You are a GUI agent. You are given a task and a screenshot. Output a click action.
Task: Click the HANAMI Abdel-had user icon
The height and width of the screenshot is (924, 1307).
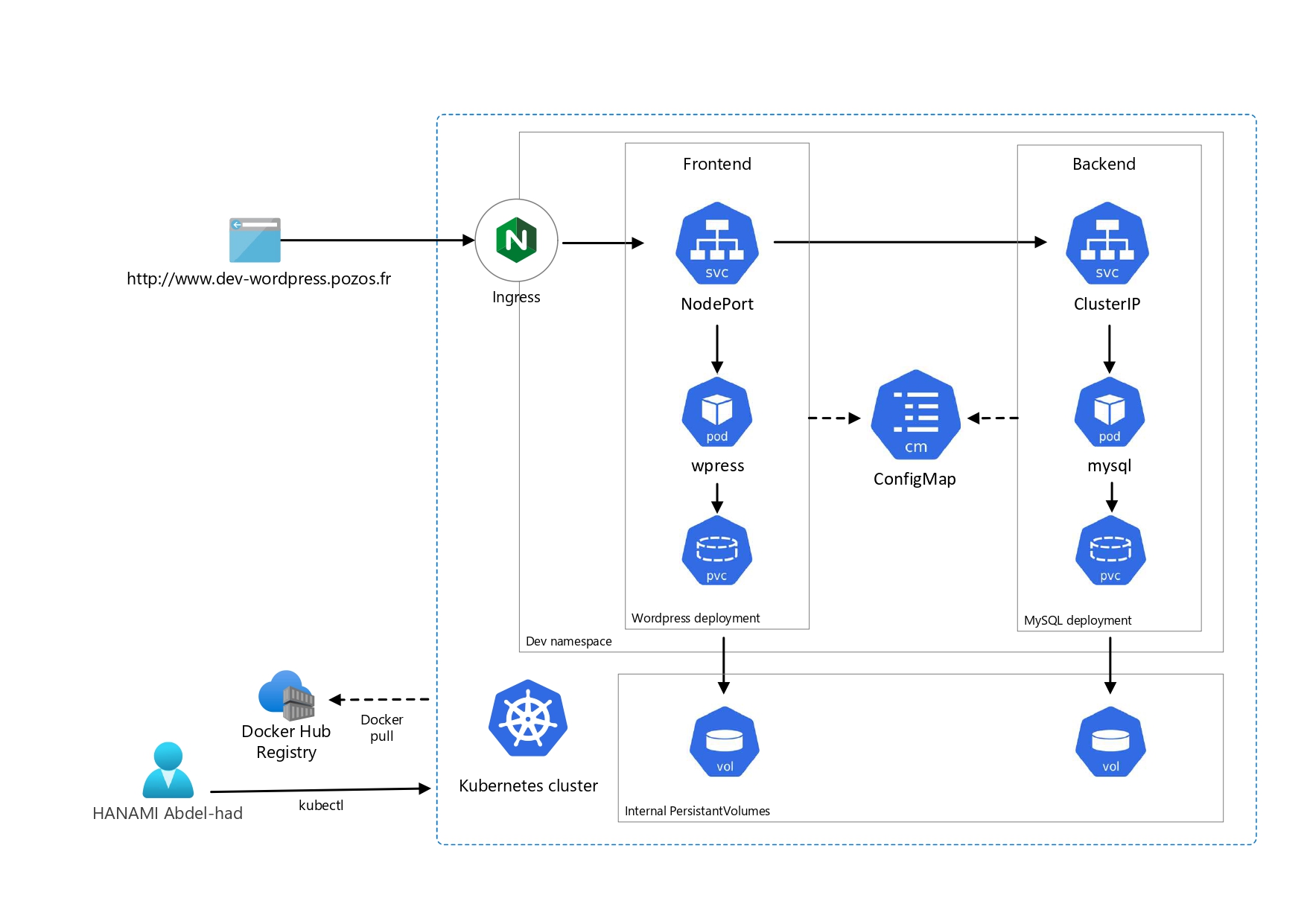[168, 770]
